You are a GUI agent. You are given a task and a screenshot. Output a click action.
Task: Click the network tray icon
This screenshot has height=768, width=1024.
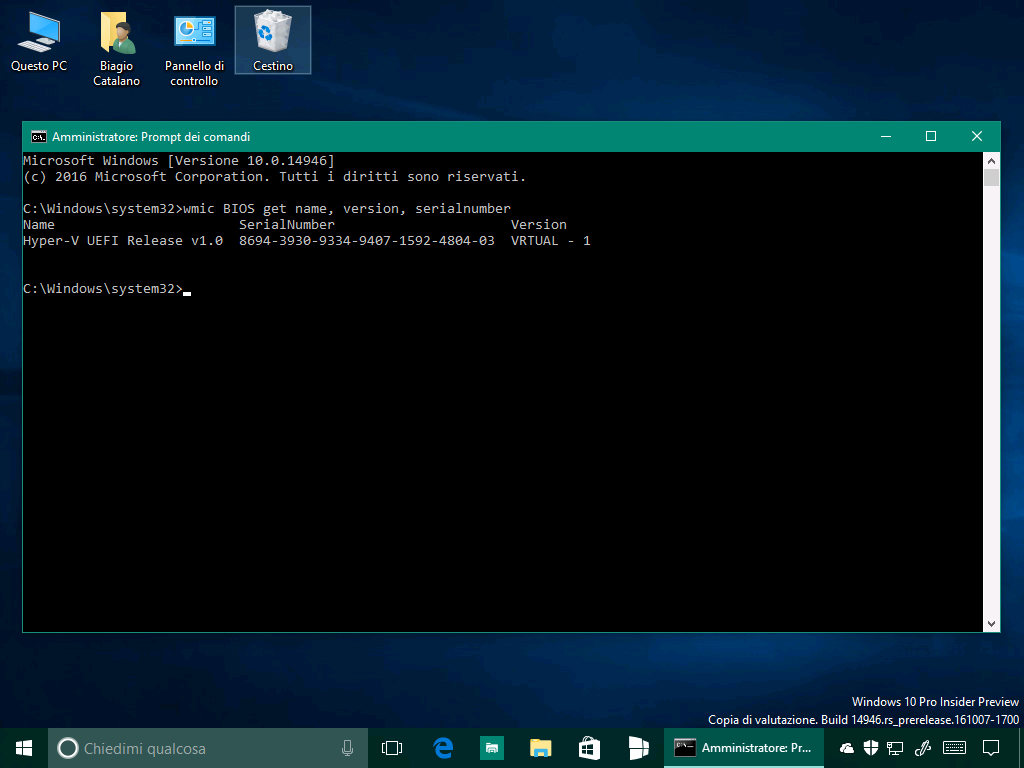pyautogui.click(x=895, y=748)
